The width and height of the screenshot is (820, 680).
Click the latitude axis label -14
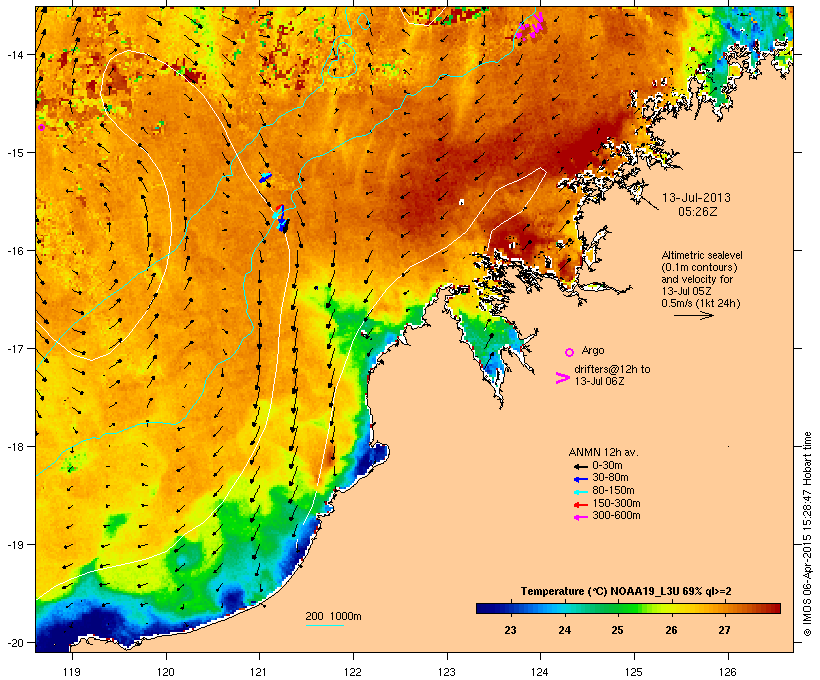(15, 55)
